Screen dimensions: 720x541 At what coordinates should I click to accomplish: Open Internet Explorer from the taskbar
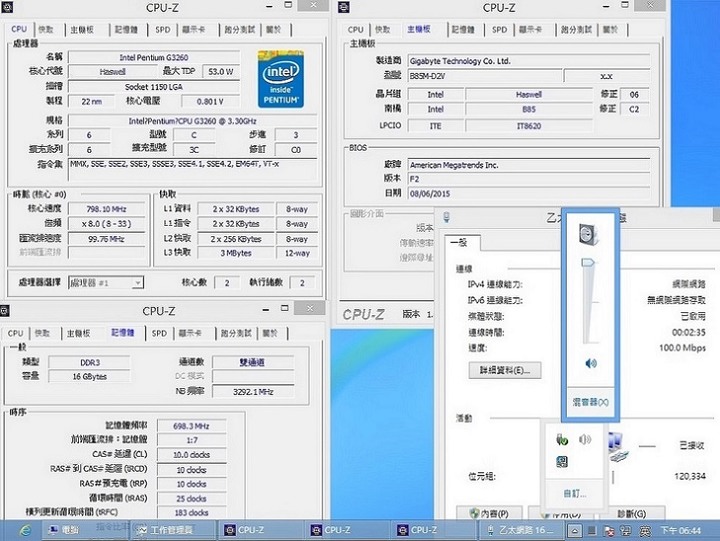26,530
